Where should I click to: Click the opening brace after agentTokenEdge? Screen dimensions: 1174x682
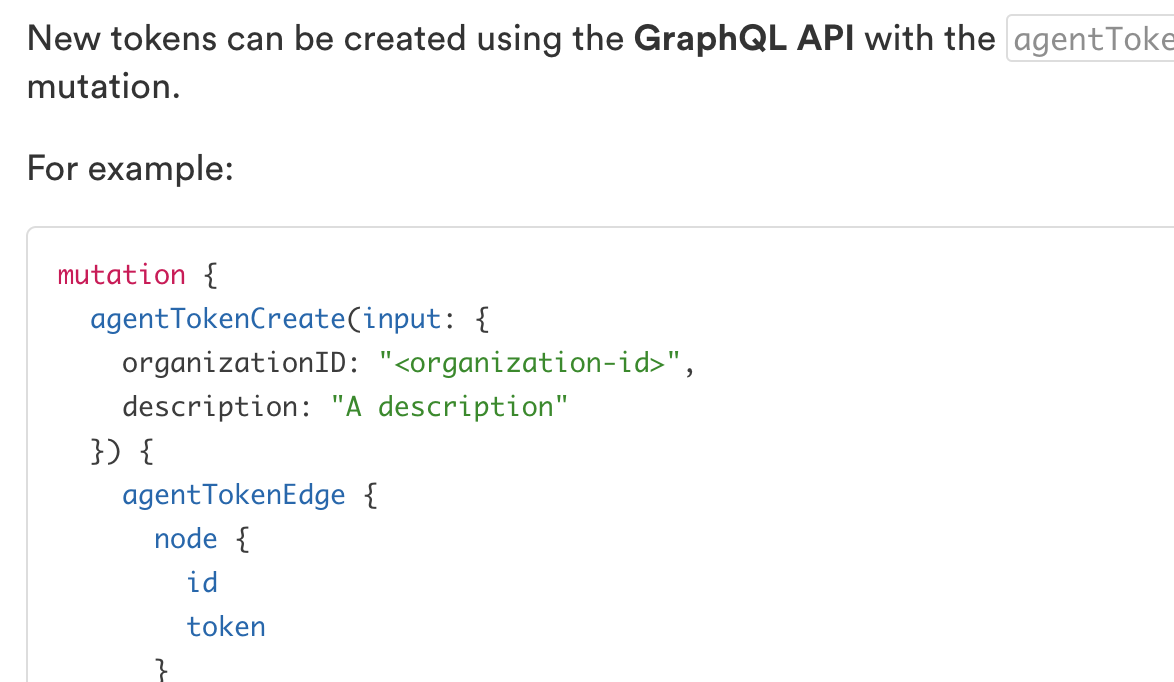coord(369,495)
